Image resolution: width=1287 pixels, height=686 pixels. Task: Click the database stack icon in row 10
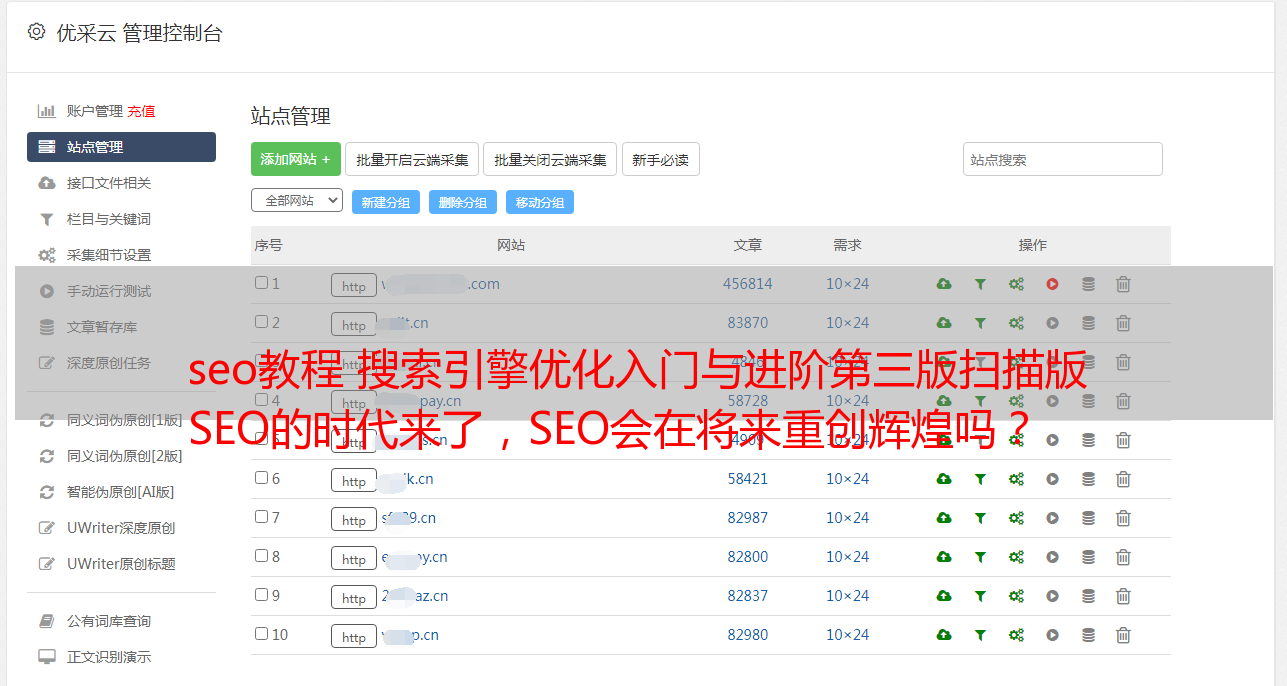click(x=1088, y=635)
